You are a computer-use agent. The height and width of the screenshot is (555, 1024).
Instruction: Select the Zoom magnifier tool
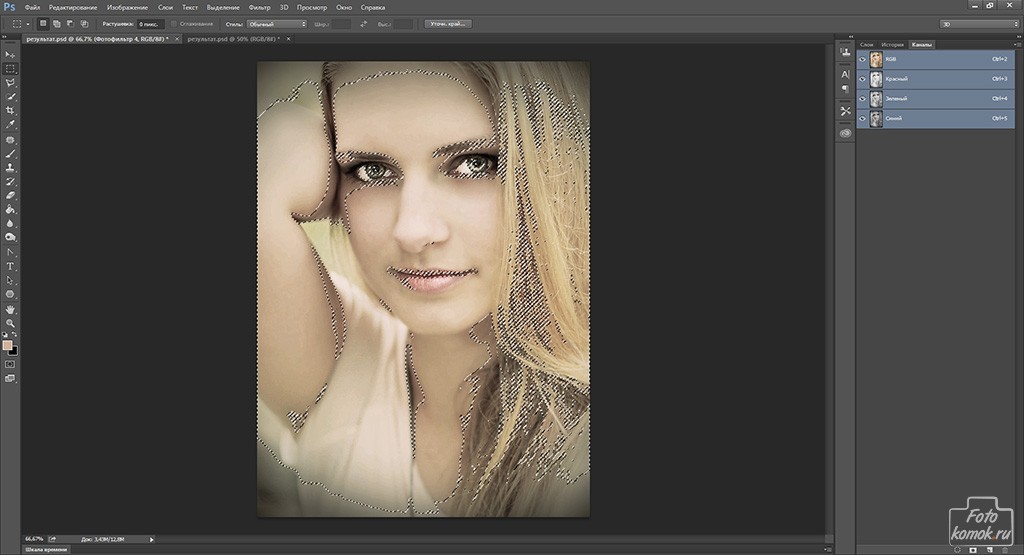(10, 323)
